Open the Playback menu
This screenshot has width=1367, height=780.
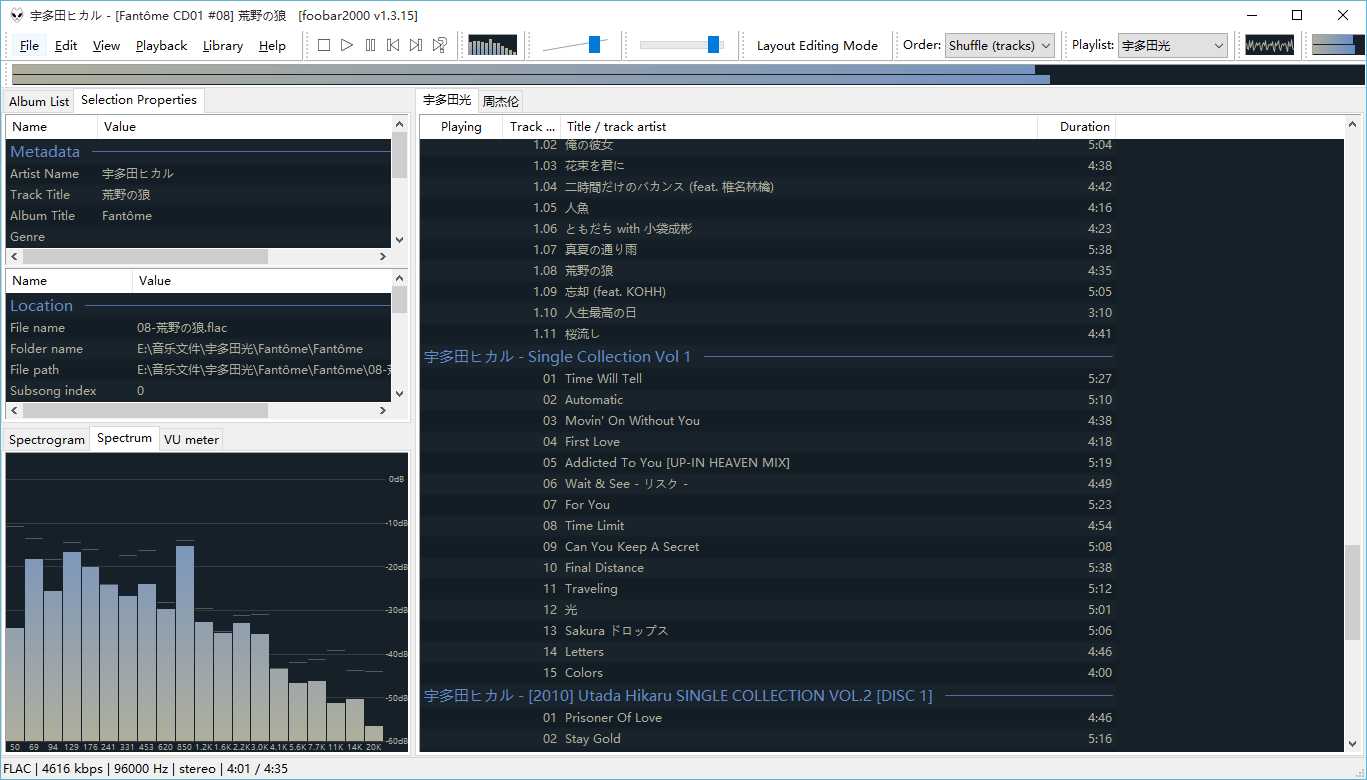[161, 45]
